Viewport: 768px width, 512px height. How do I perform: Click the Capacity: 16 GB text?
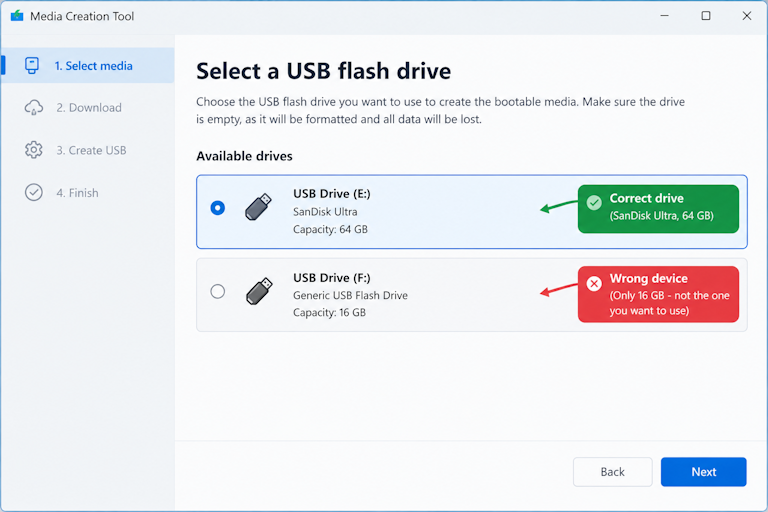click(329, 313)
